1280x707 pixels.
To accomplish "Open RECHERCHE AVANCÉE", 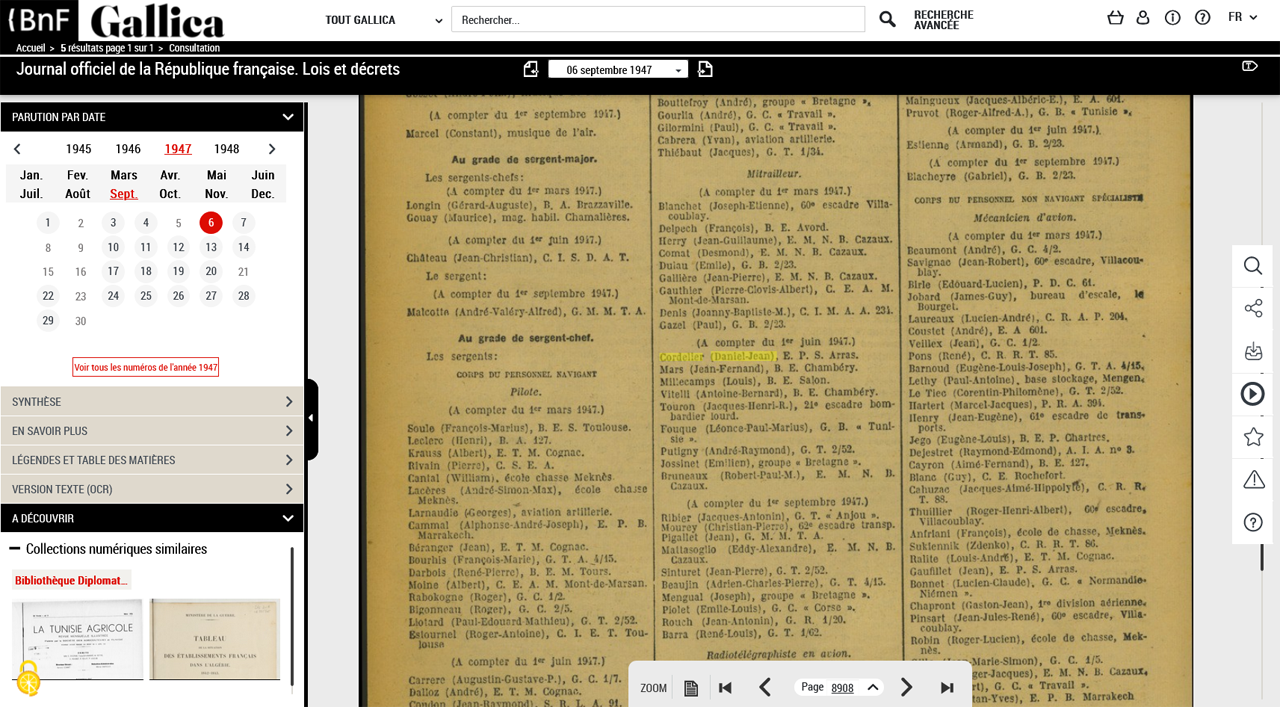I will point(943,20).
